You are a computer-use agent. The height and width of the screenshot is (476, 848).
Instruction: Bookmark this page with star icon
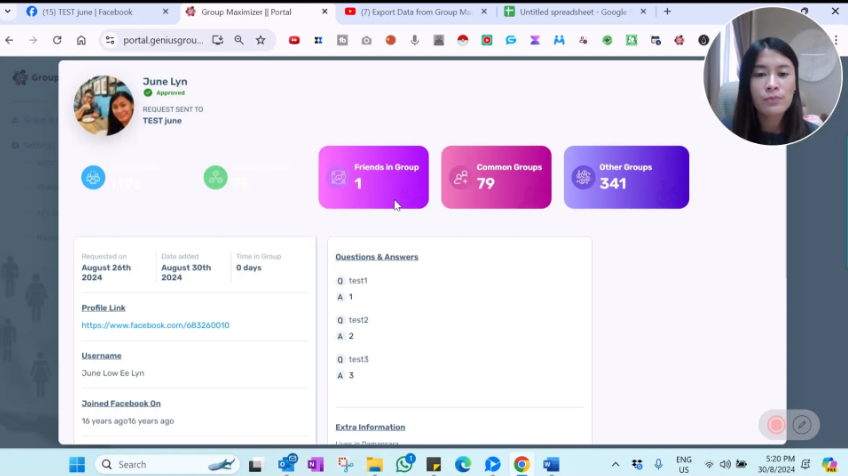click(261, 40)
